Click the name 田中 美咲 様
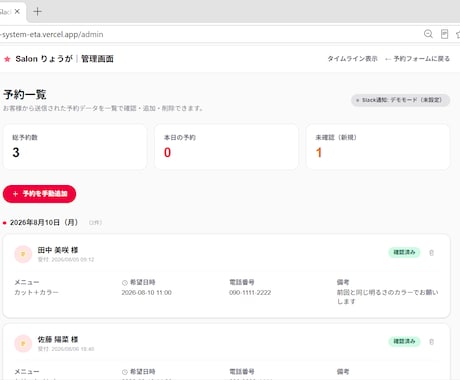Viewport: 460px width, 380px height. [x=58, y=250]
